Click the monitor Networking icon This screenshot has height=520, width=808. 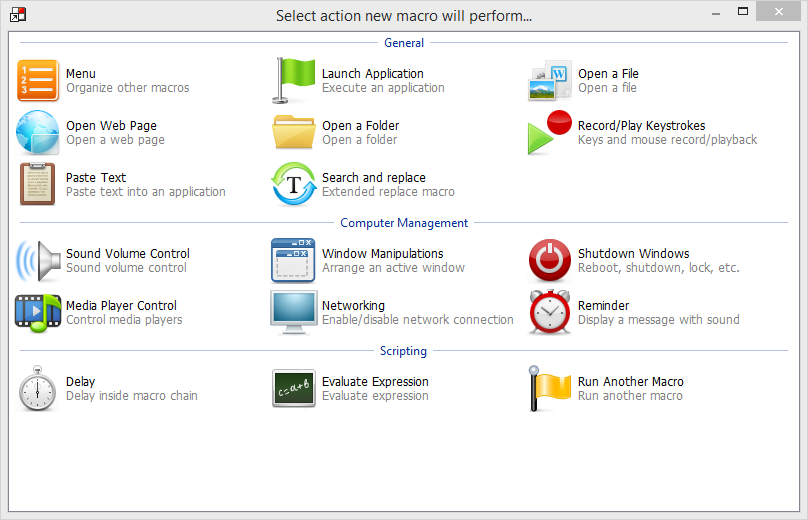pos(293,312)
